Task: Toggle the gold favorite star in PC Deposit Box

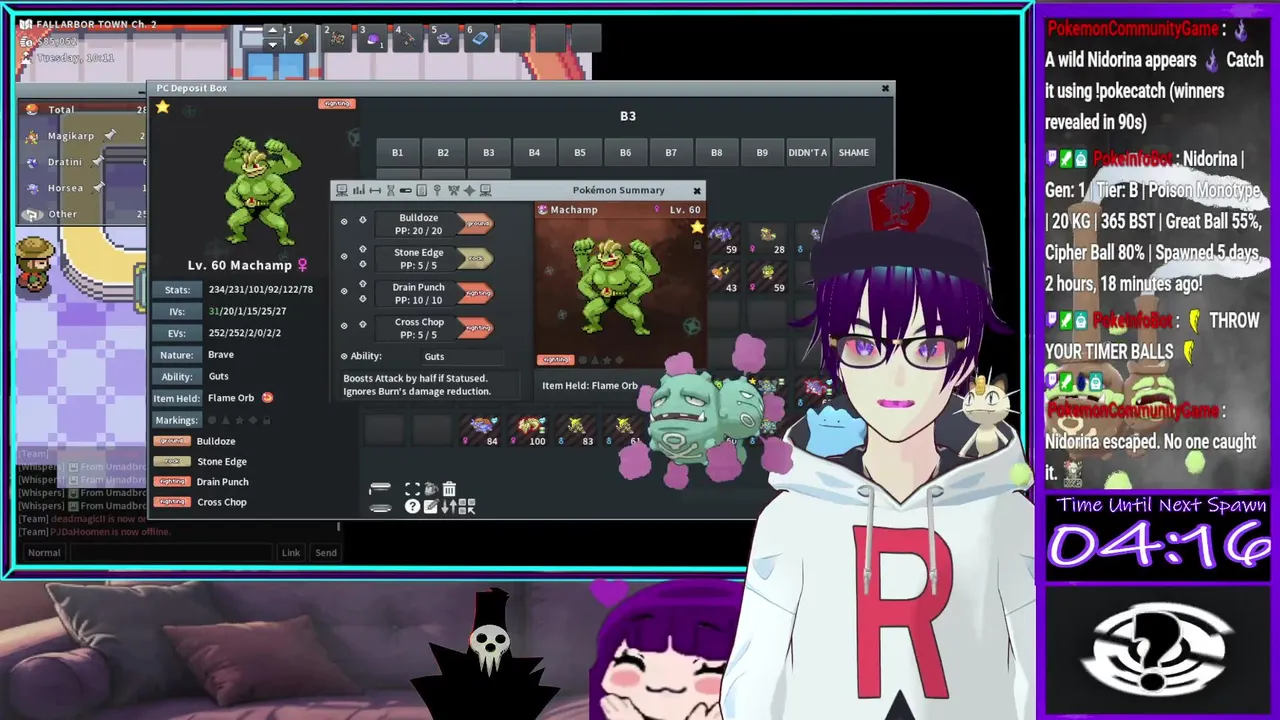Action: point(163,107)
